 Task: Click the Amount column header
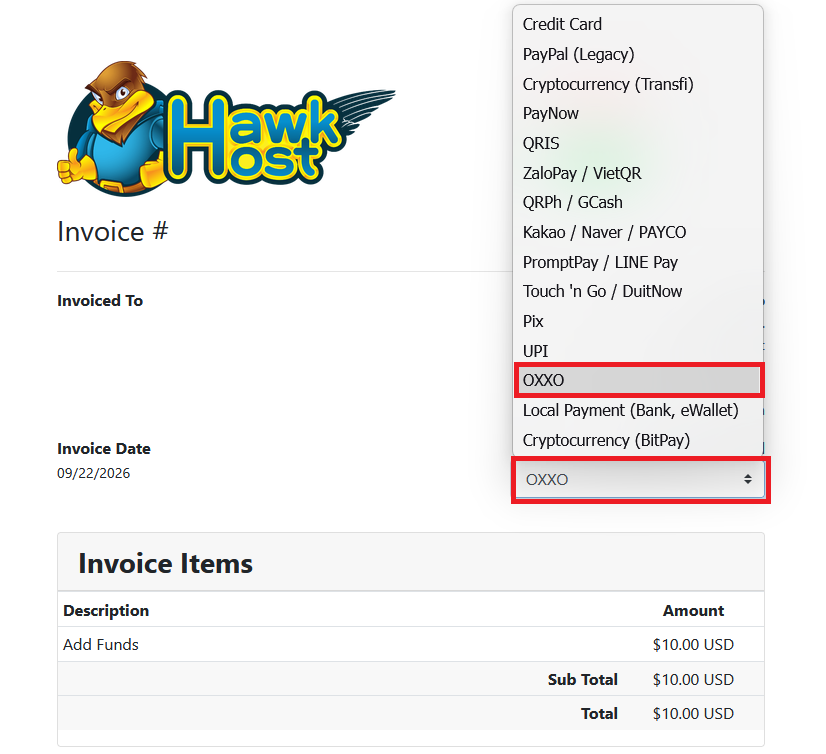tap(693, 611)
